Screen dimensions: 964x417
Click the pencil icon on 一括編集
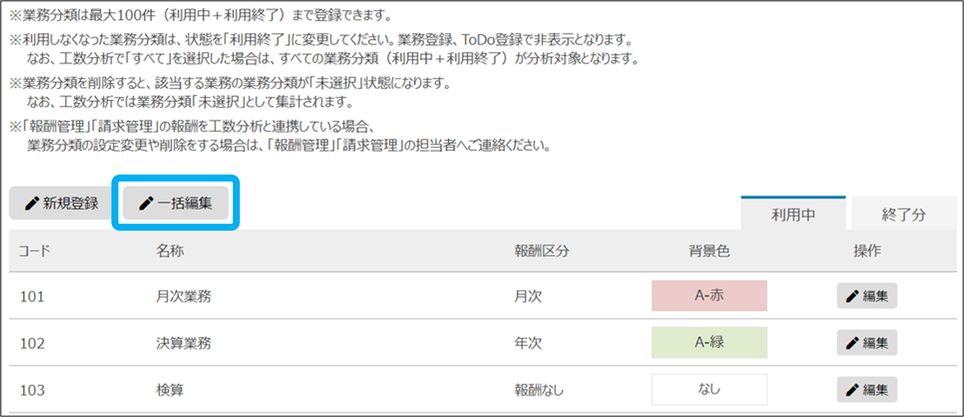(146, 204)
